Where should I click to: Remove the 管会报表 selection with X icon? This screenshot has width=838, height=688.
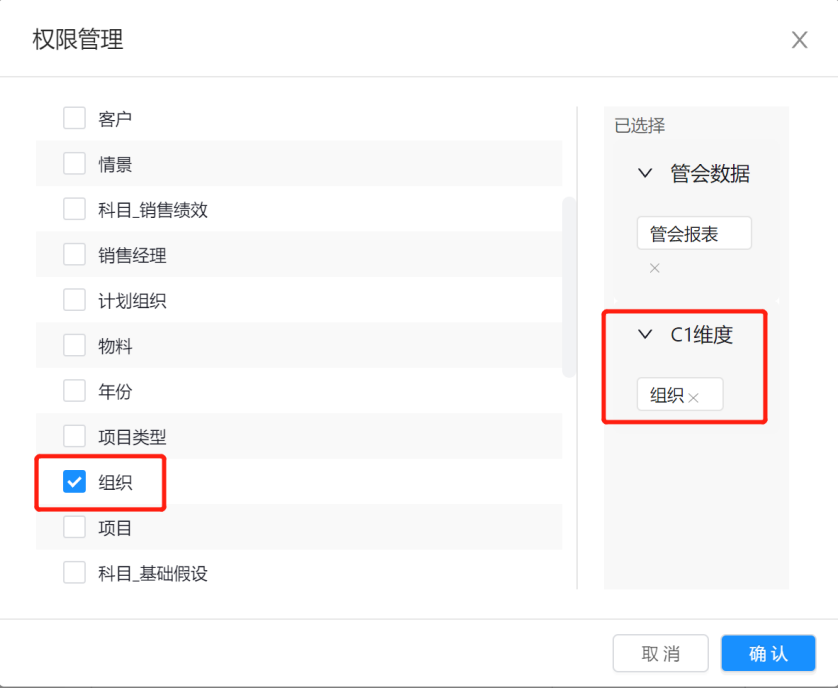pyautogui.click(x=655, y=268)
